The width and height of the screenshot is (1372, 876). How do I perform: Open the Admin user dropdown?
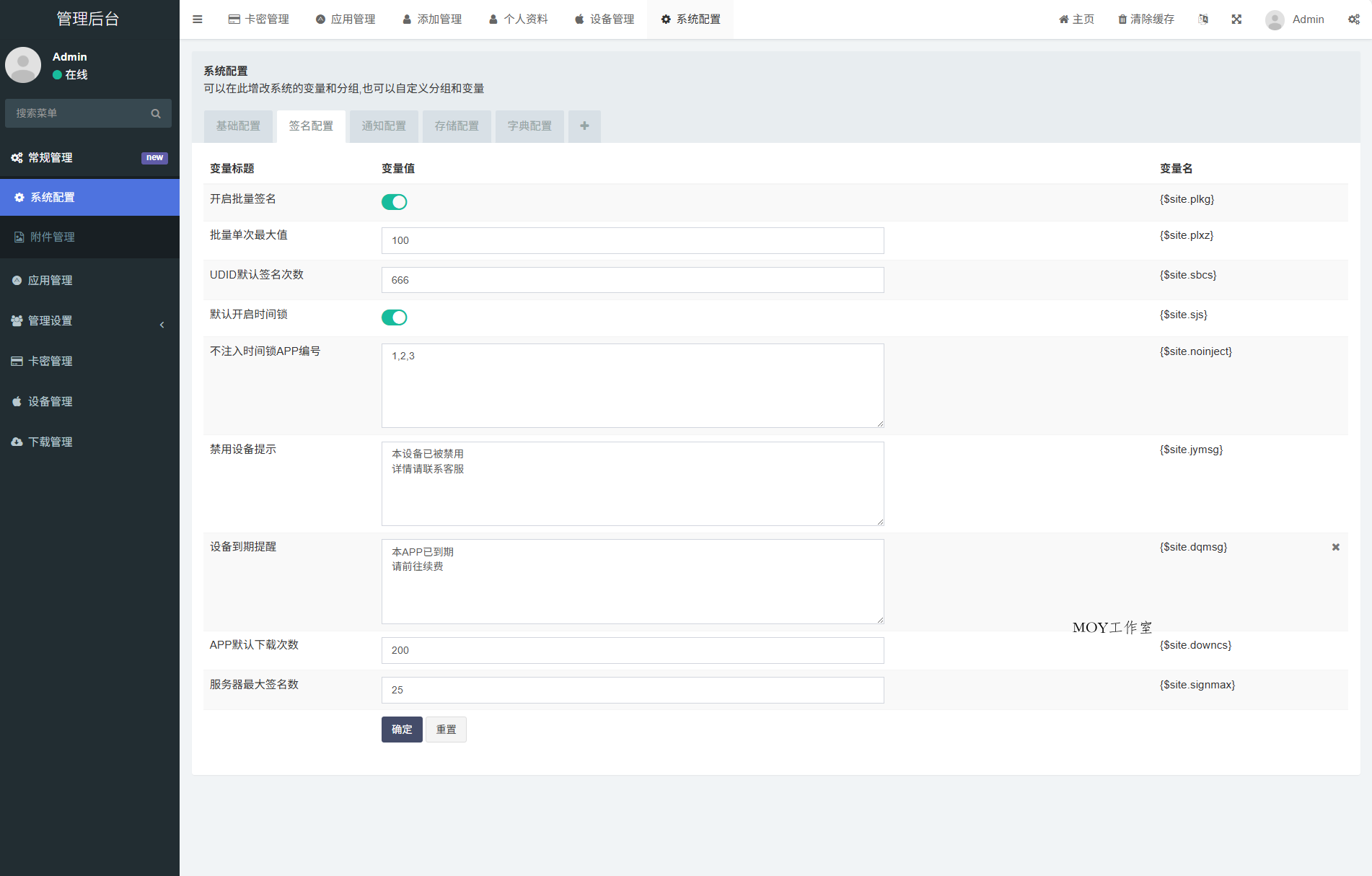coord(1296,19)
